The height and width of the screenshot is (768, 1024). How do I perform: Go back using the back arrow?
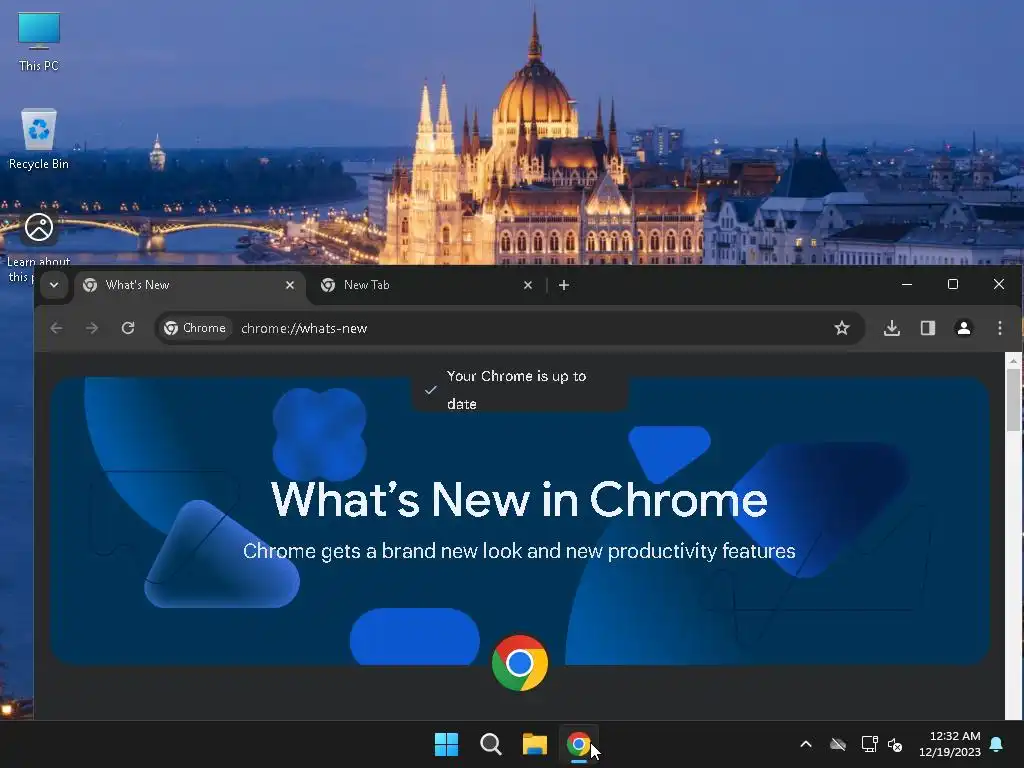click(x=57, y=328)
